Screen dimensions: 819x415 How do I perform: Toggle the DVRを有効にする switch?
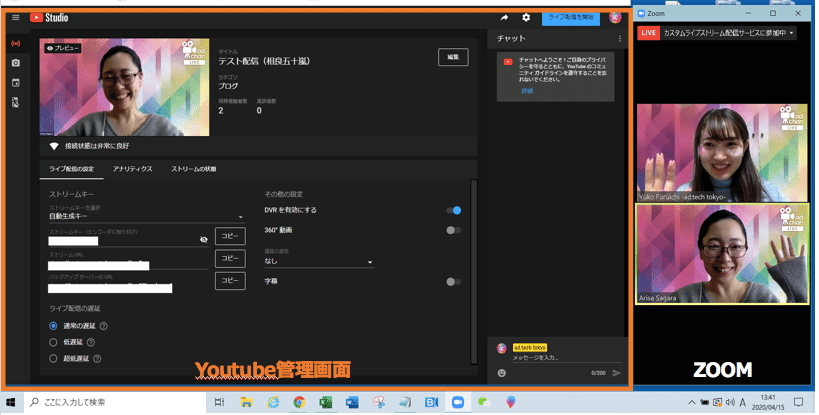[453, 210]
